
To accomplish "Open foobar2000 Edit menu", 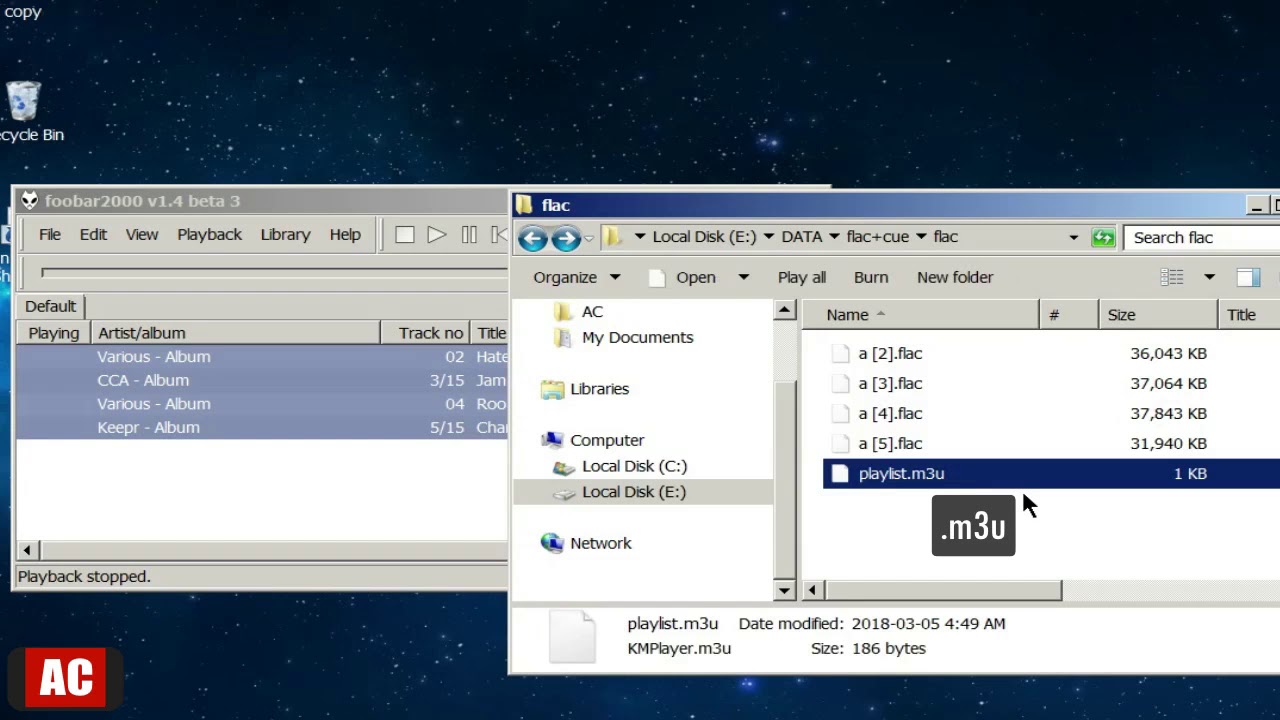I will [93, 235].
